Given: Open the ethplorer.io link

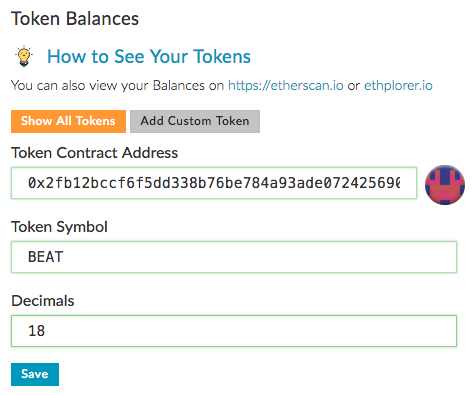Looking at the screenshot, I should [398, 86].
